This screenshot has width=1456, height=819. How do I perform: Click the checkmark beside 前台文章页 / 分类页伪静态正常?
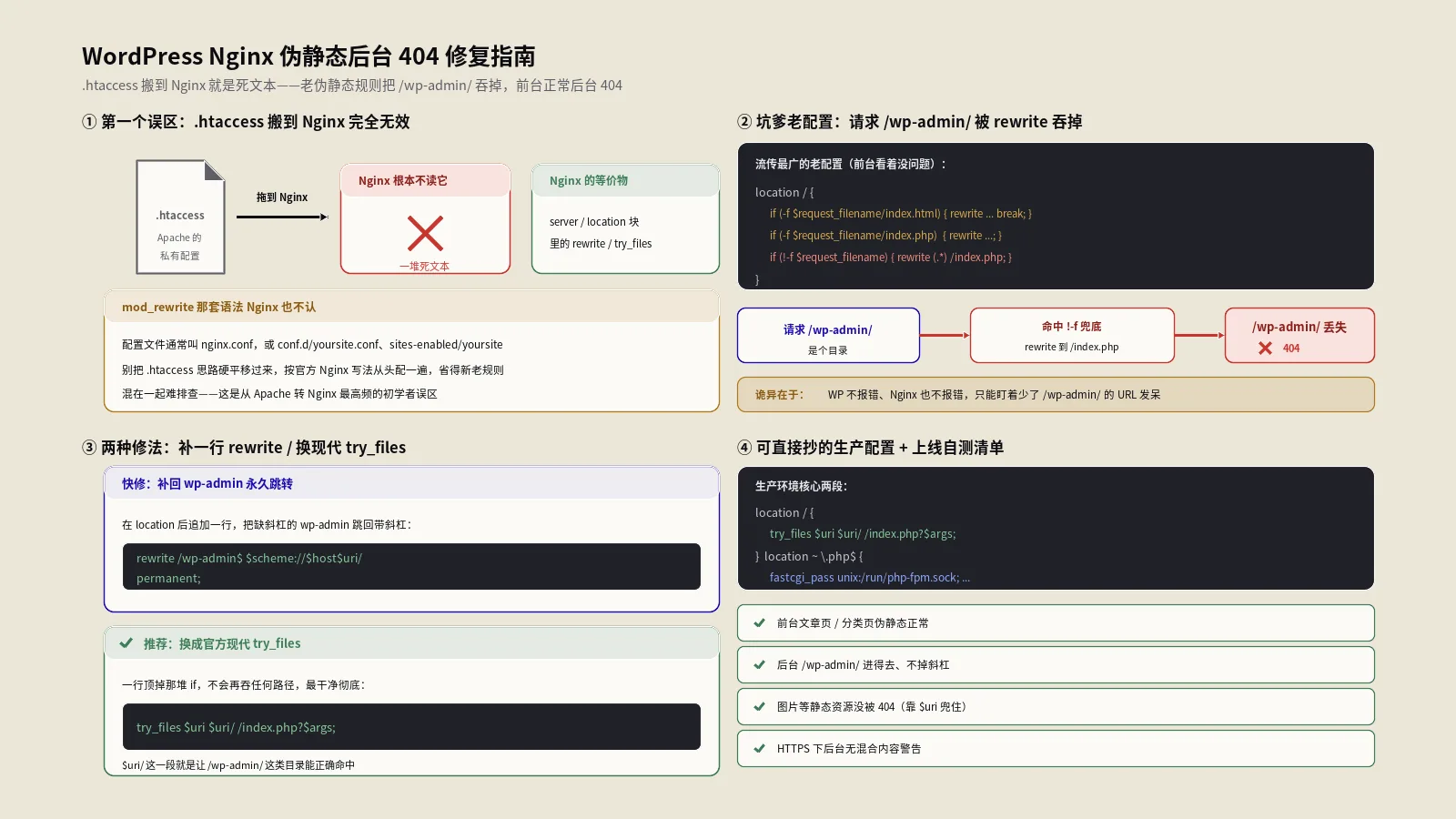[x=759, y=622]
